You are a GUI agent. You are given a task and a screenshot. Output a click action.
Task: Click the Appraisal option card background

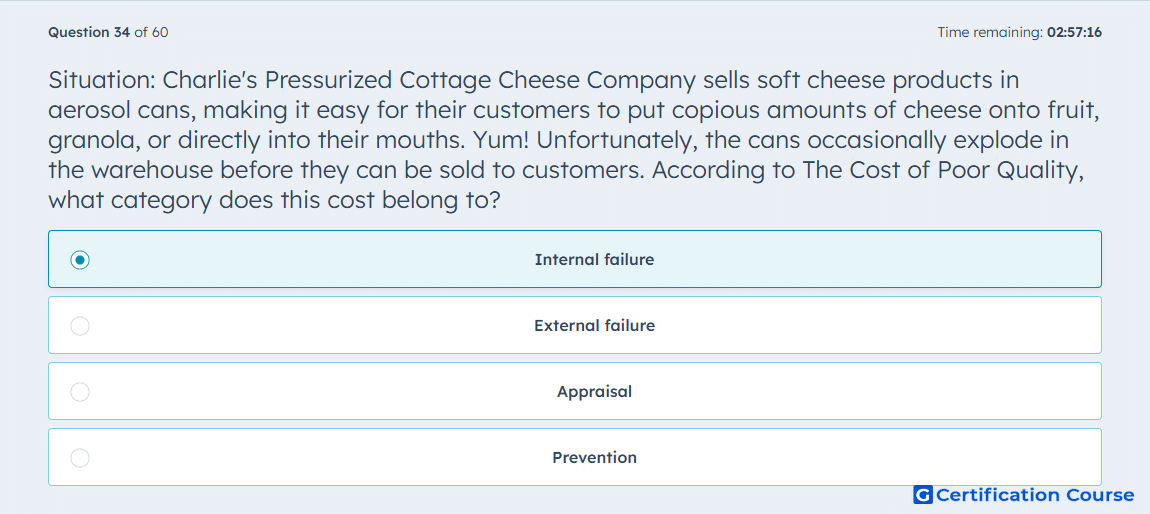point(575,391)
